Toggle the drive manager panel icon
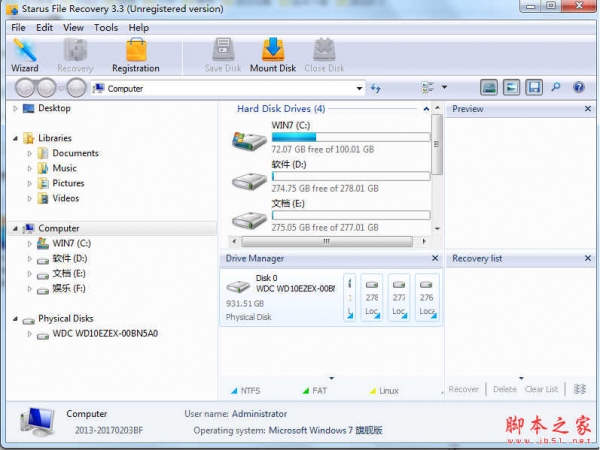 click(489, 88)
